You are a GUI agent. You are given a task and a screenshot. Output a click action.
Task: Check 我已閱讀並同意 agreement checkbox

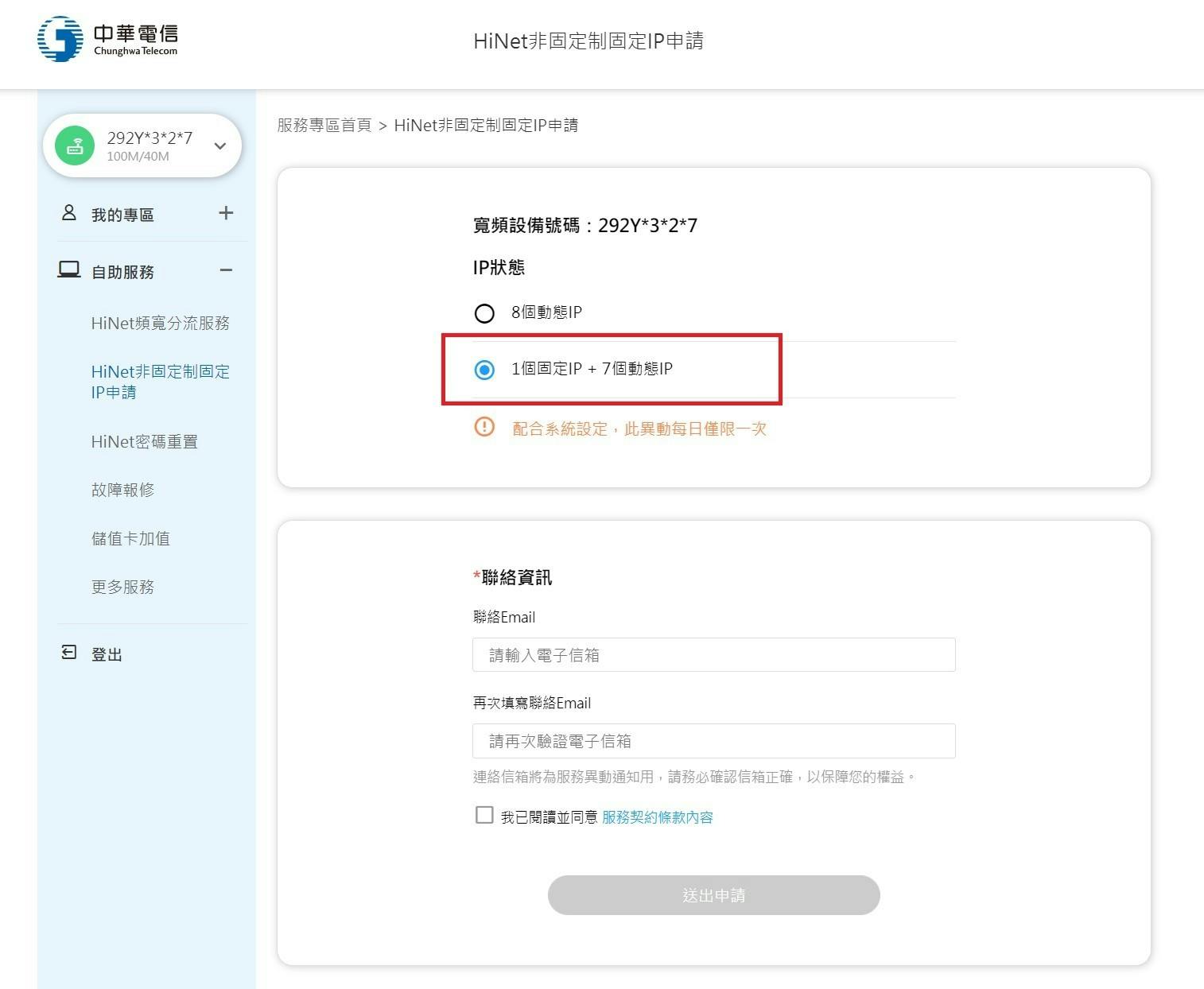484,815
